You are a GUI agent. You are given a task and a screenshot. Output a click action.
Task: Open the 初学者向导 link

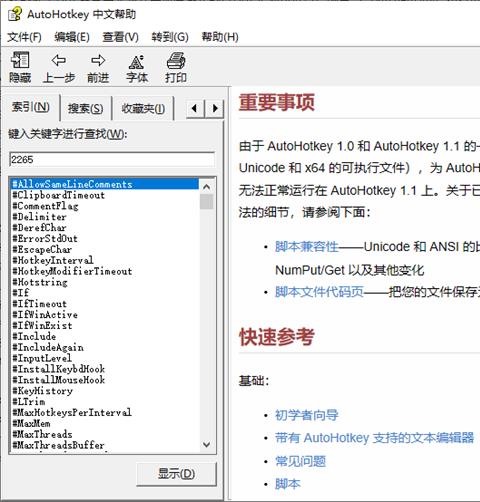click(x=307, y=415)
